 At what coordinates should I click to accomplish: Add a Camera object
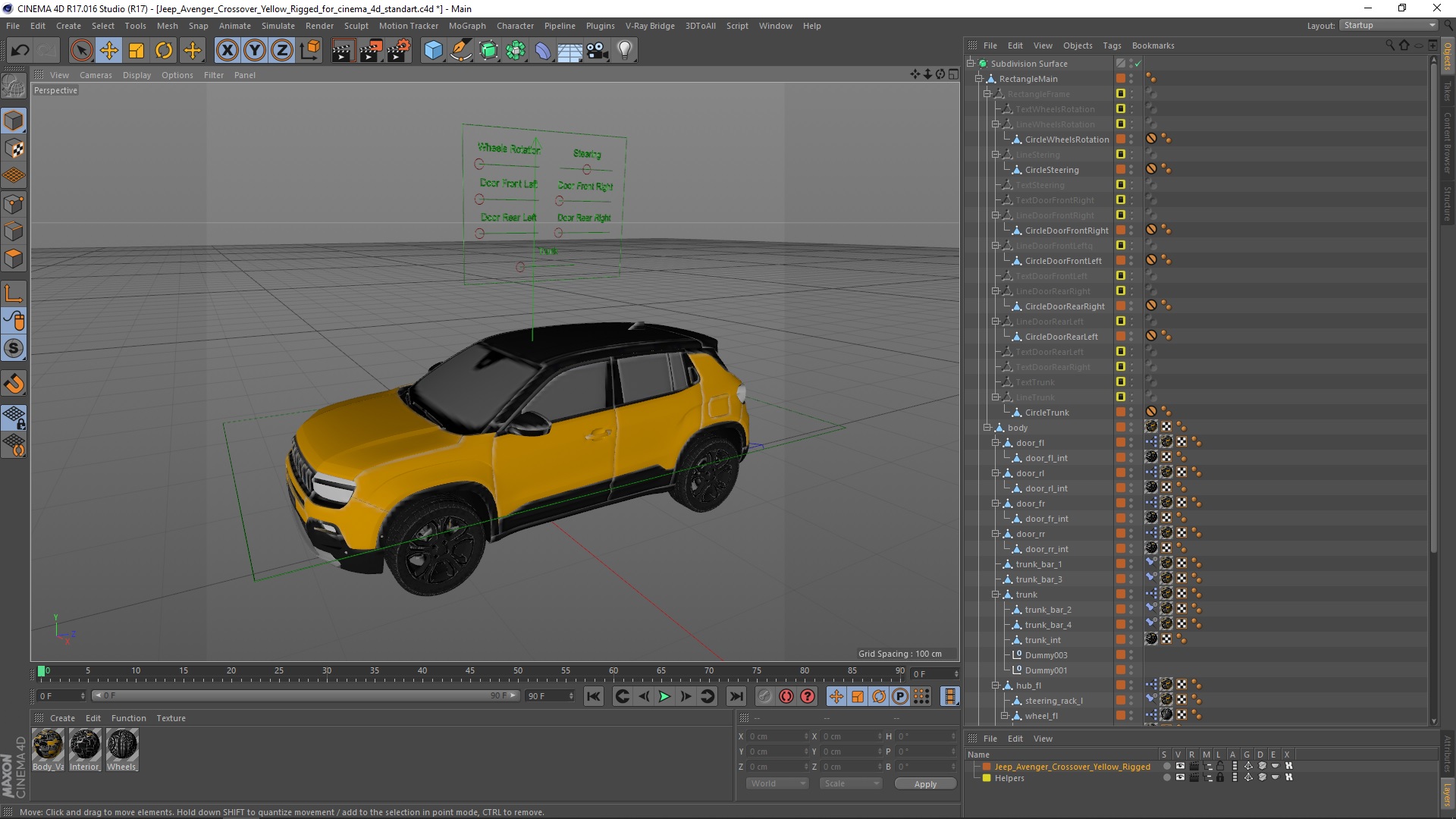point(598,51)
